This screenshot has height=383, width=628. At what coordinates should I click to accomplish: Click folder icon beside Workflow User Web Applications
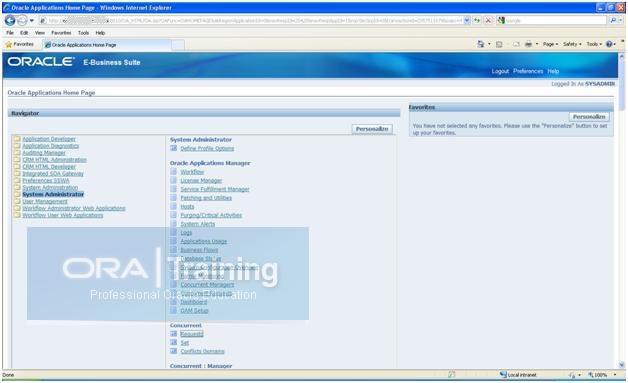pyautogui.click(x=17, y=215)
